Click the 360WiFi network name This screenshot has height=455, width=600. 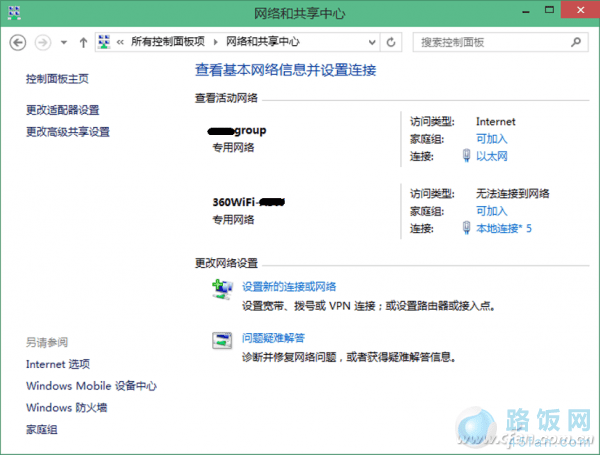[249, 202]
